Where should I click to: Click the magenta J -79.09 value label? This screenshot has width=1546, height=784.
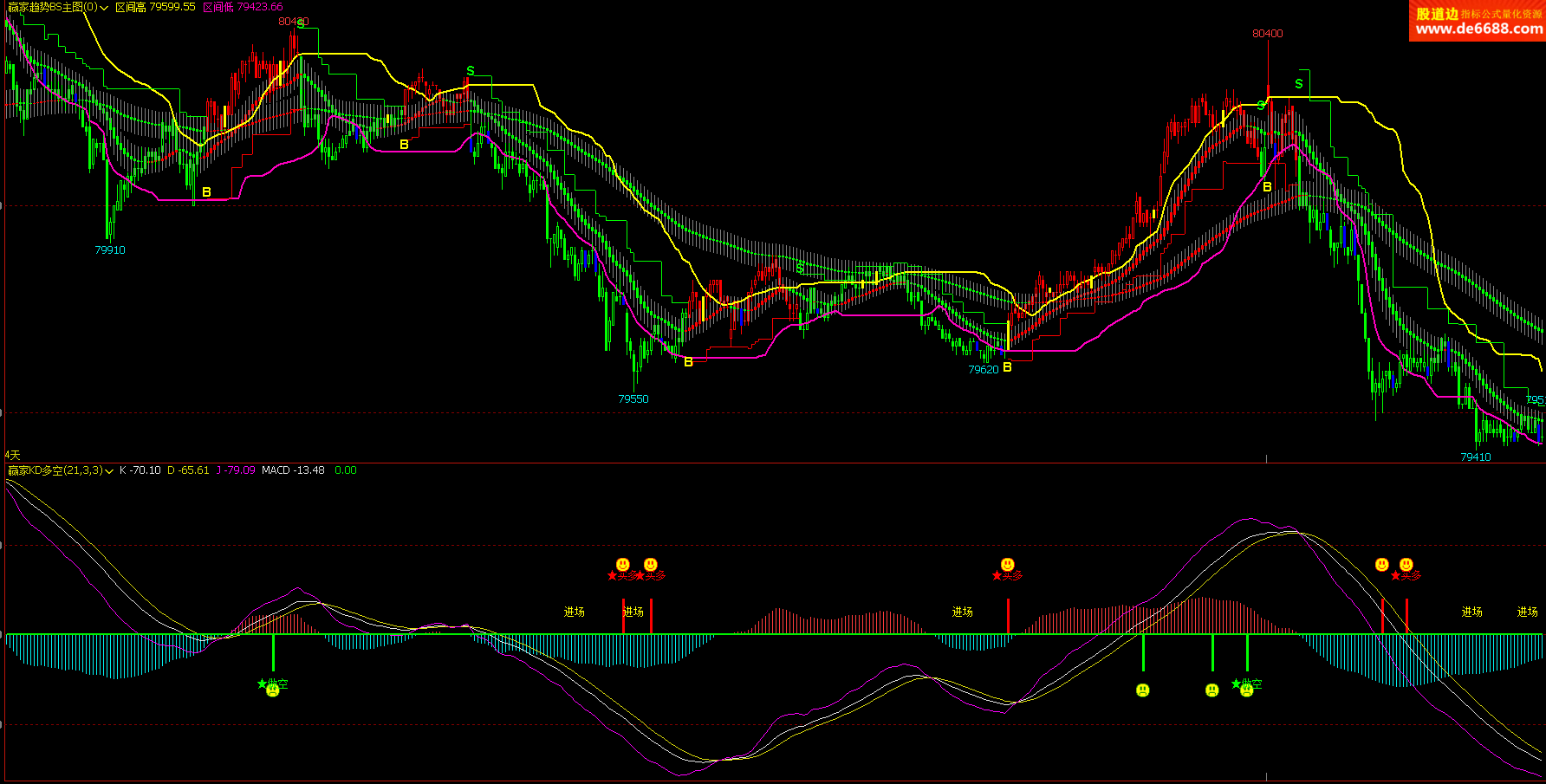pos(235,470)
